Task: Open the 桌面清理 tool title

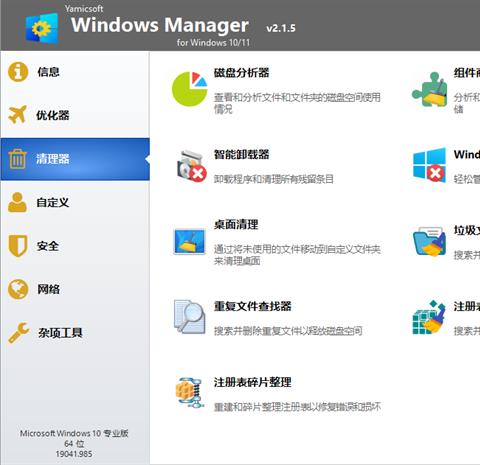Action: (236, 224)
